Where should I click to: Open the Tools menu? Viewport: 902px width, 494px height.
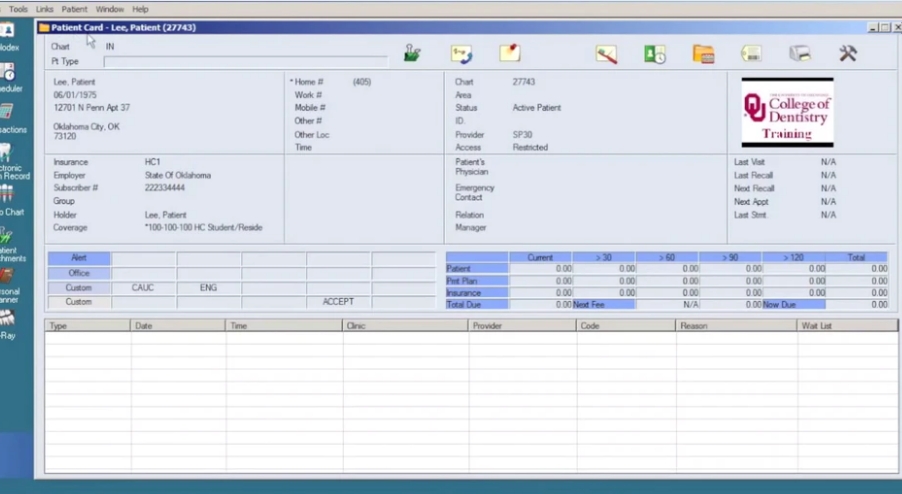point(18,9)
